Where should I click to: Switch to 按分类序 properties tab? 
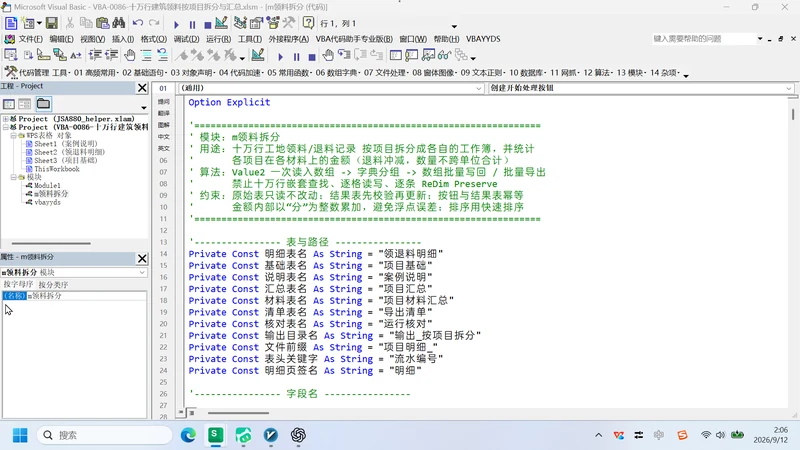(x=53, y=284)
